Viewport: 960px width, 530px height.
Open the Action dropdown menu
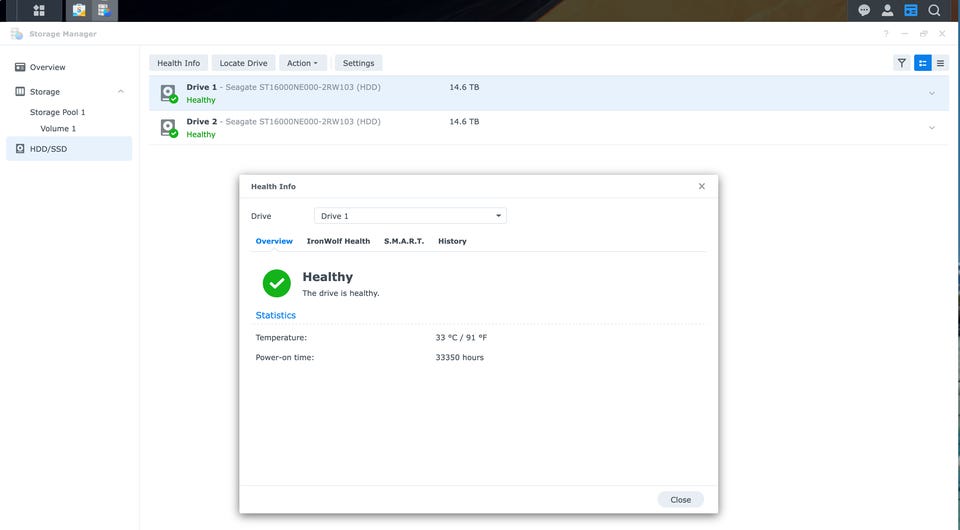302,63
